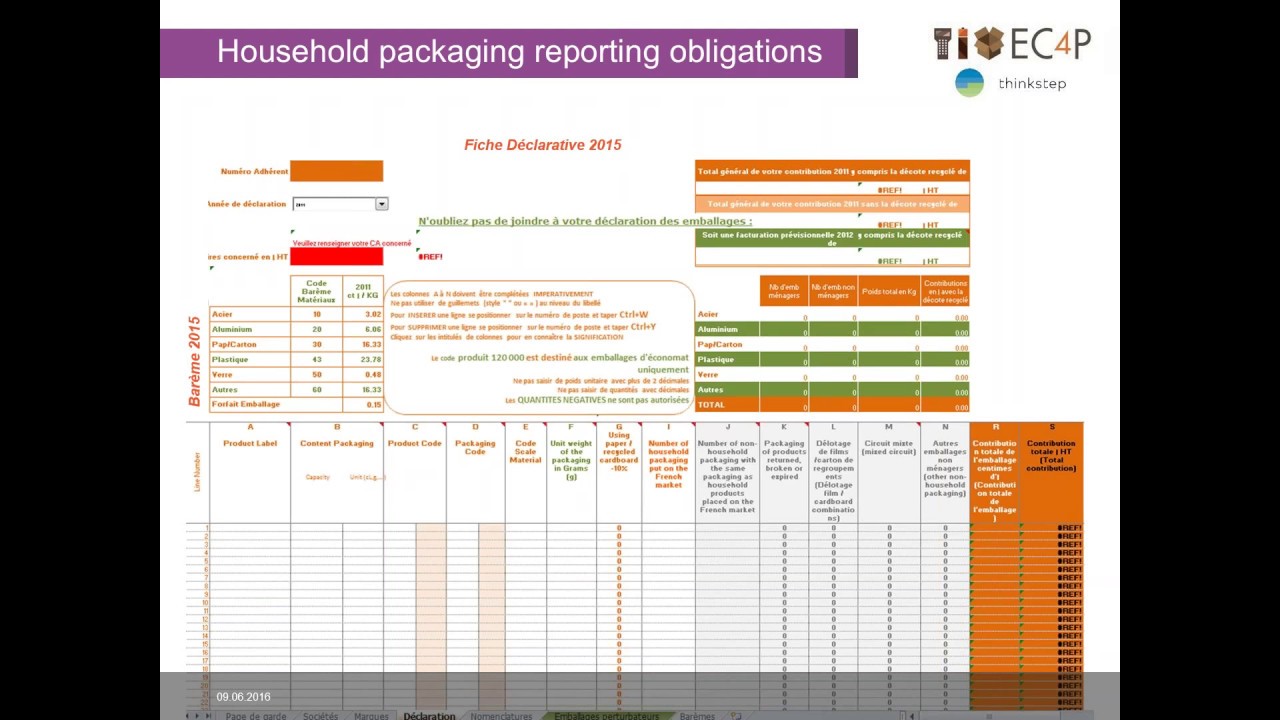Click the orange Numéro Adhérent input cell
The height and width of the screenshot is (720, 1280).
(x=336, y=171)
